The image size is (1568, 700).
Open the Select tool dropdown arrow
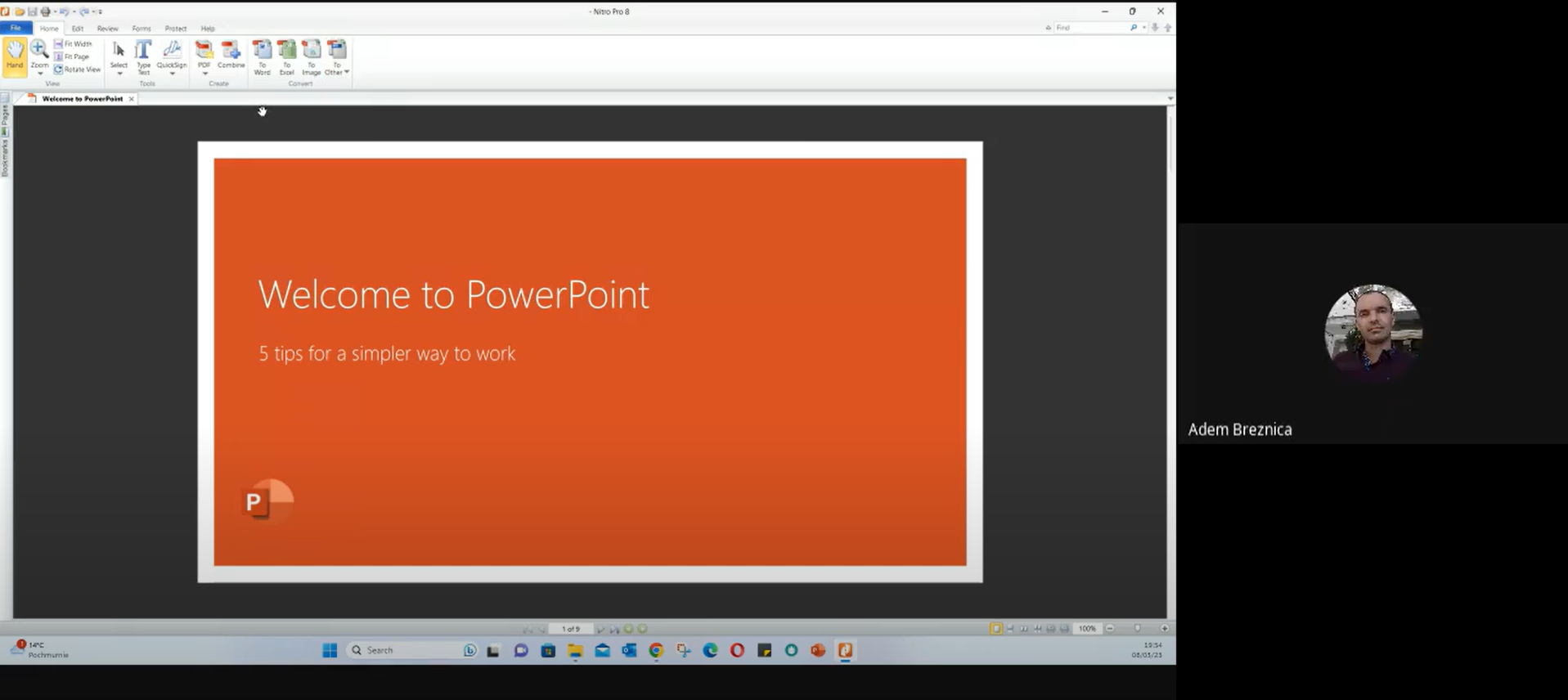119,74
